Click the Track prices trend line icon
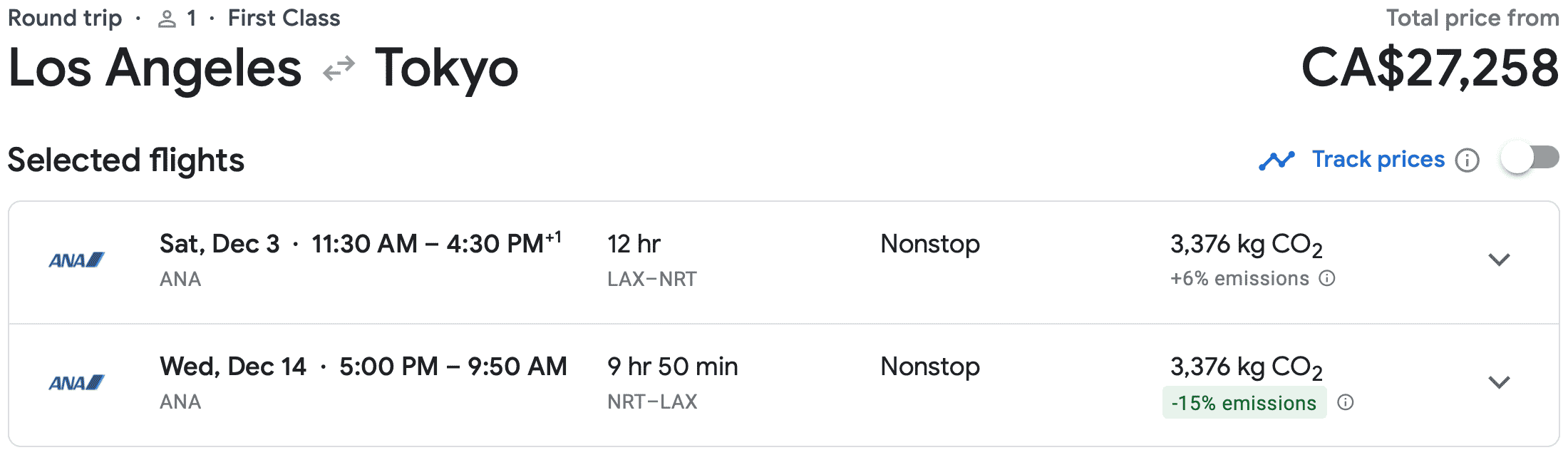This screenshot has width=1568, height=455. 1276,160
